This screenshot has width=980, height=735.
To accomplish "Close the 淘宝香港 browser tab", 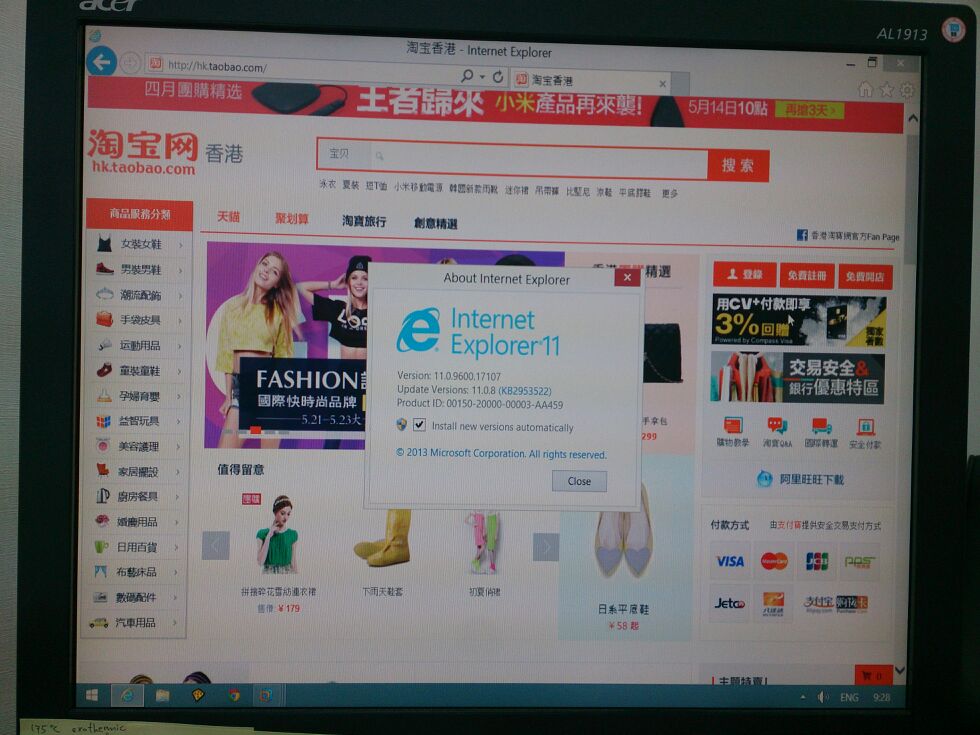I will [662, 83].
